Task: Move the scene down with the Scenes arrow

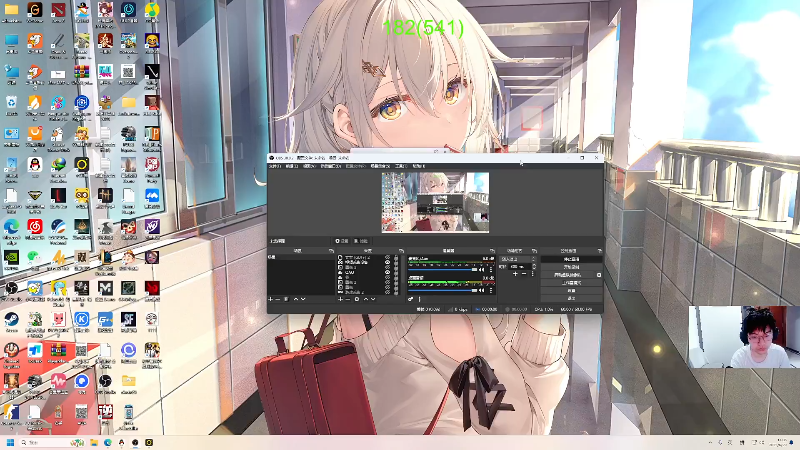Action: [x=303, y=299]
